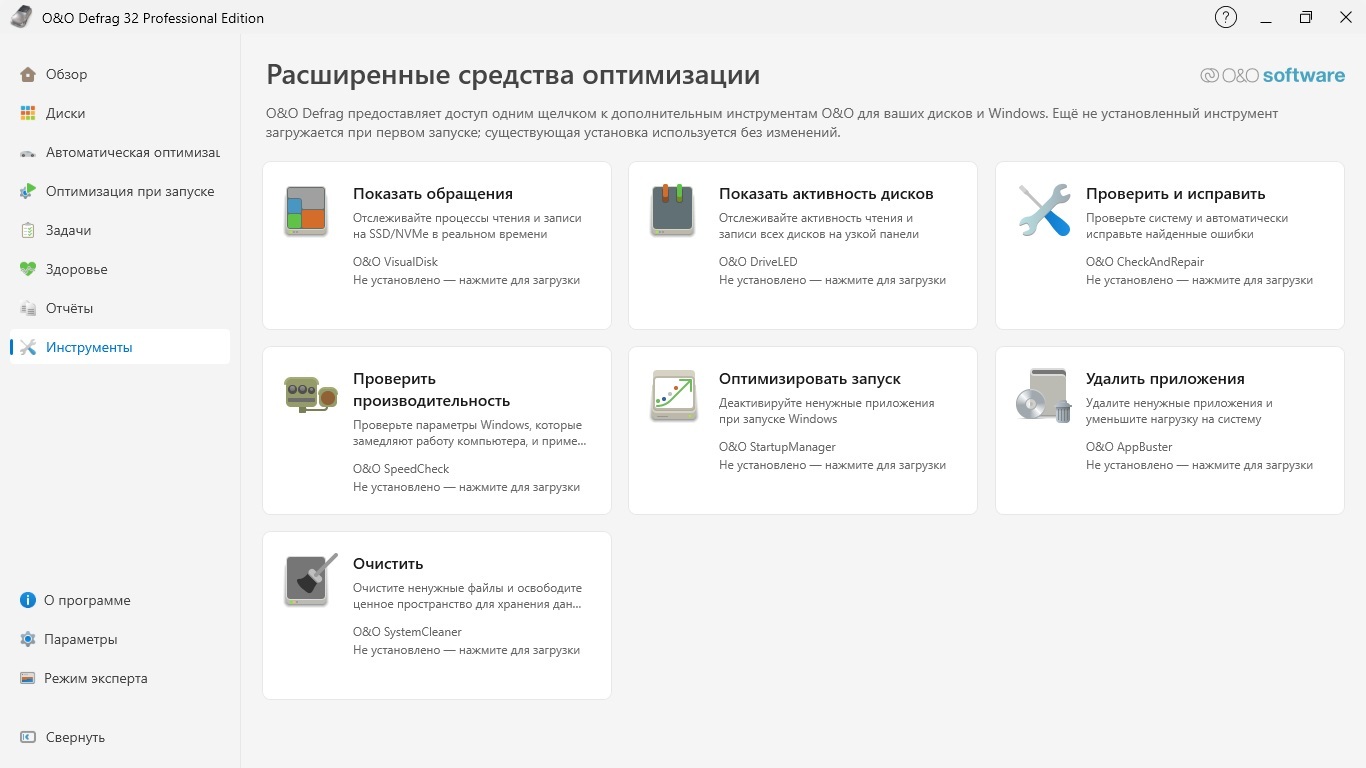
Task: Click the icon next to Автоматическая оптимизация
Action: (28, 152)
